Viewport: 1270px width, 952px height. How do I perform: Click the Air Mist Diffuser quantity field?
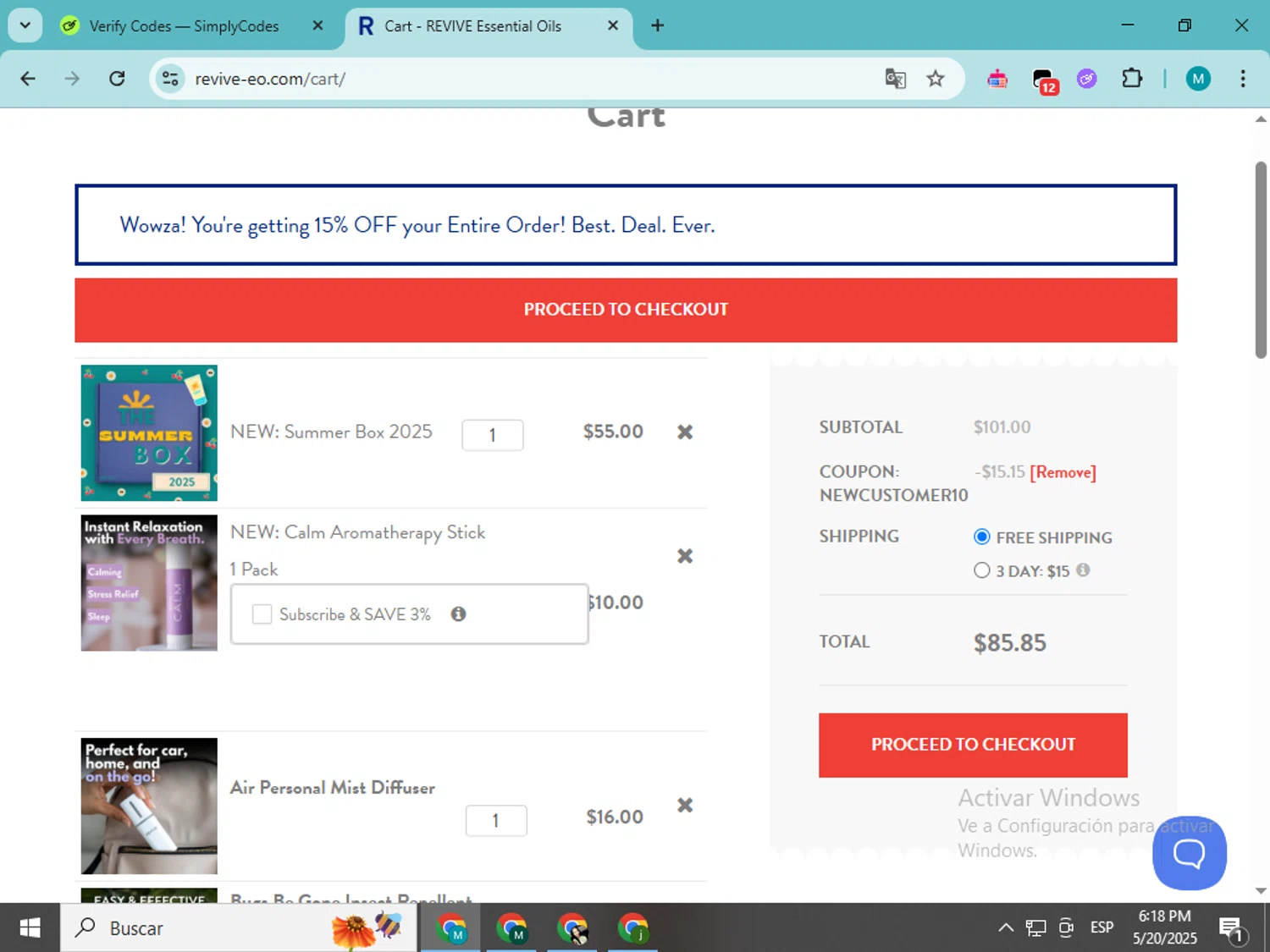coord(496,820)
